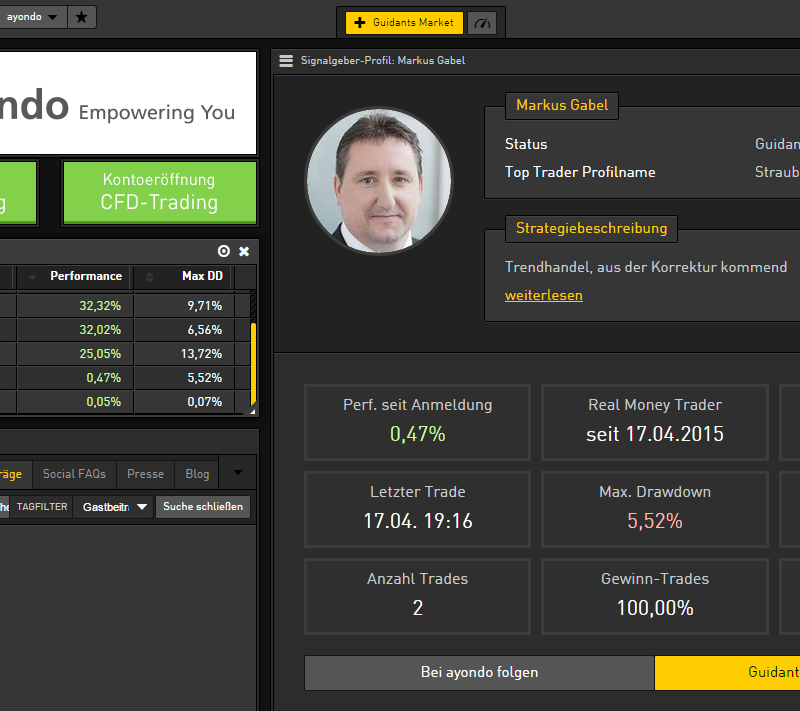
Task: Click Kontoeröffnung CFD-Trading button
Action: tap(159, 192)
